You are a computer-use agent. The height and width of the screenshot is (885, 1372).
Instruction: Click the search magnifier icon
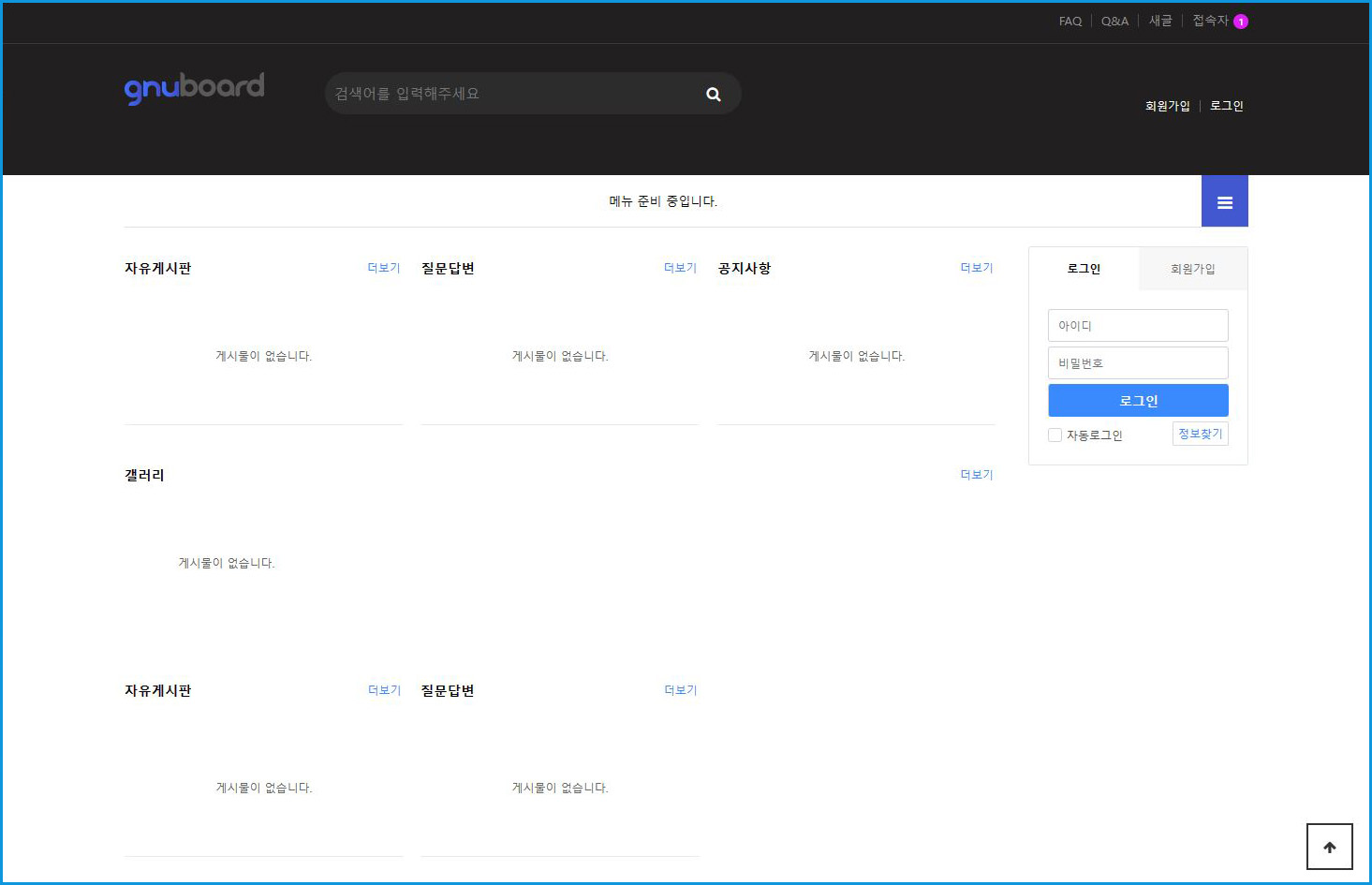coord(714,95)
